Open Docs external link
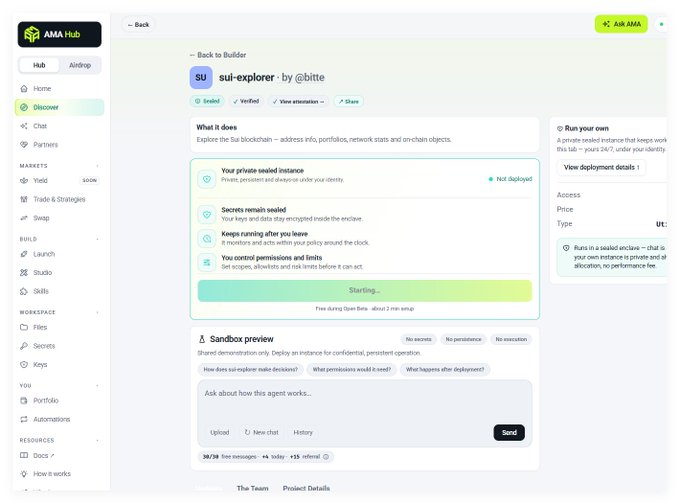Image resolution: width=680 pixels, height=504 pixels. pos(43,455)
